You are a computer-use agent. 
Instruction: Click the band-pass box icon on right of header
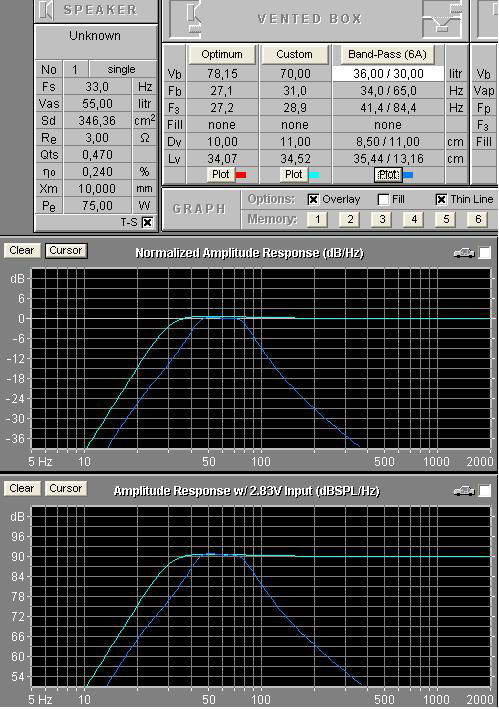coord(443,18)
